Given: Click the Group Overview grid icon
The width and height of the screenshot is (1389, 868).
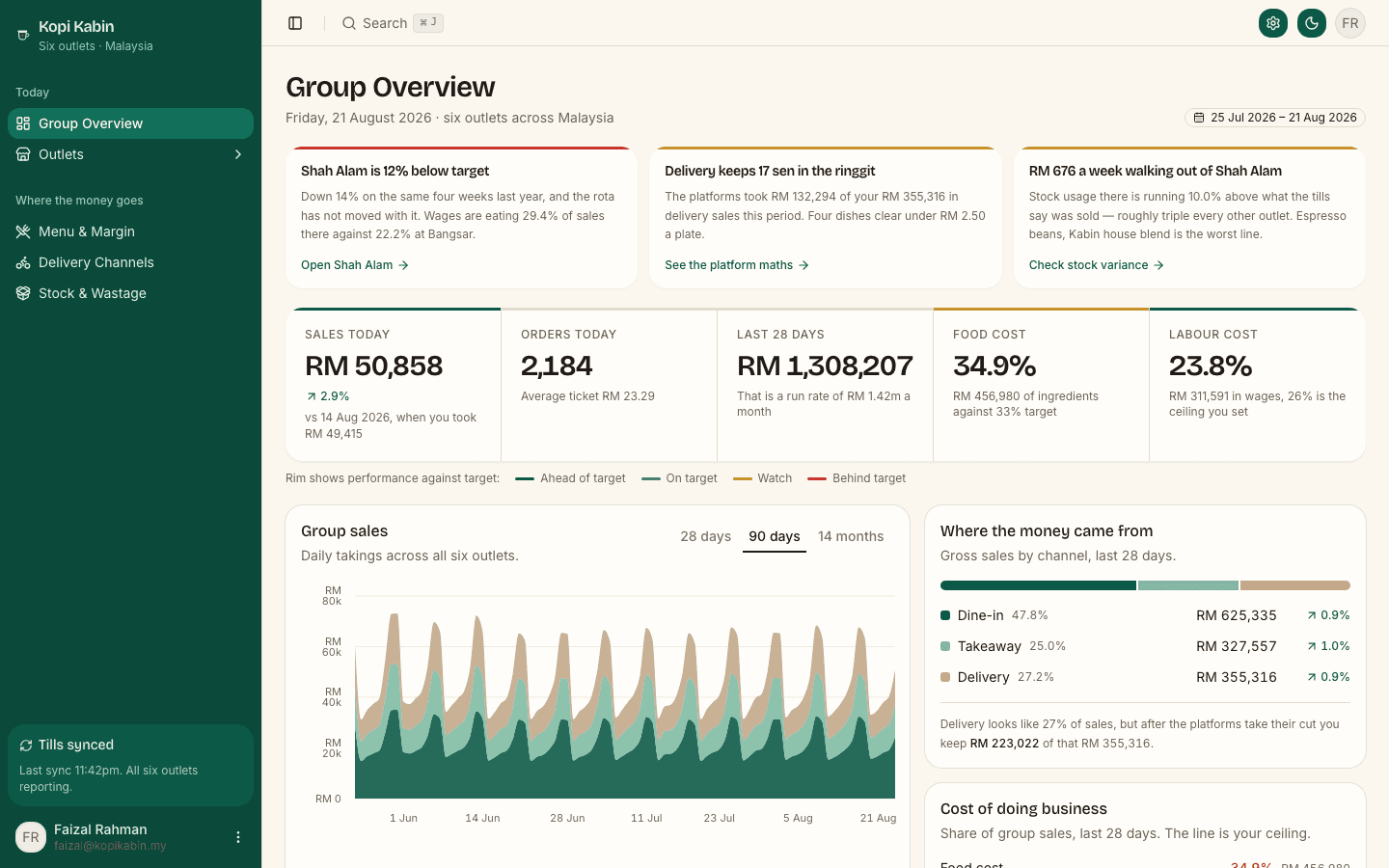Looking at the screenshot, I should coord(23,123).
